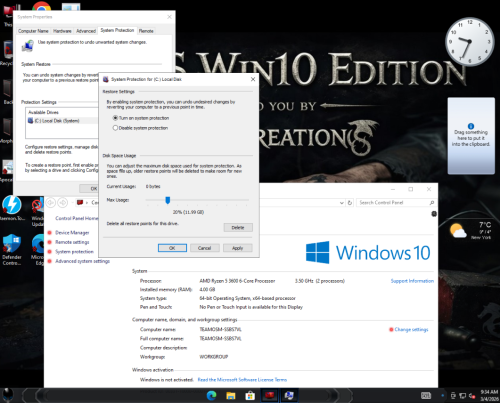Minimize the Control Panel System window

click(x=393, y=189)
